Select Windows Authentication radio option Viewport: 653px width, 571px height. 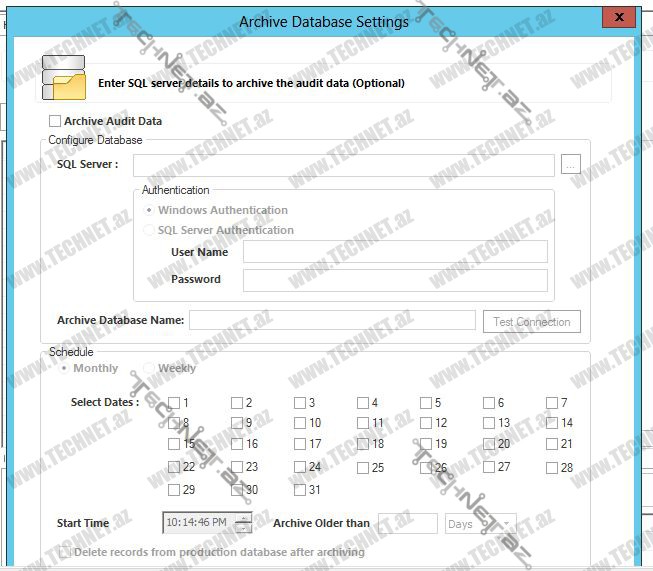(150, 211)
